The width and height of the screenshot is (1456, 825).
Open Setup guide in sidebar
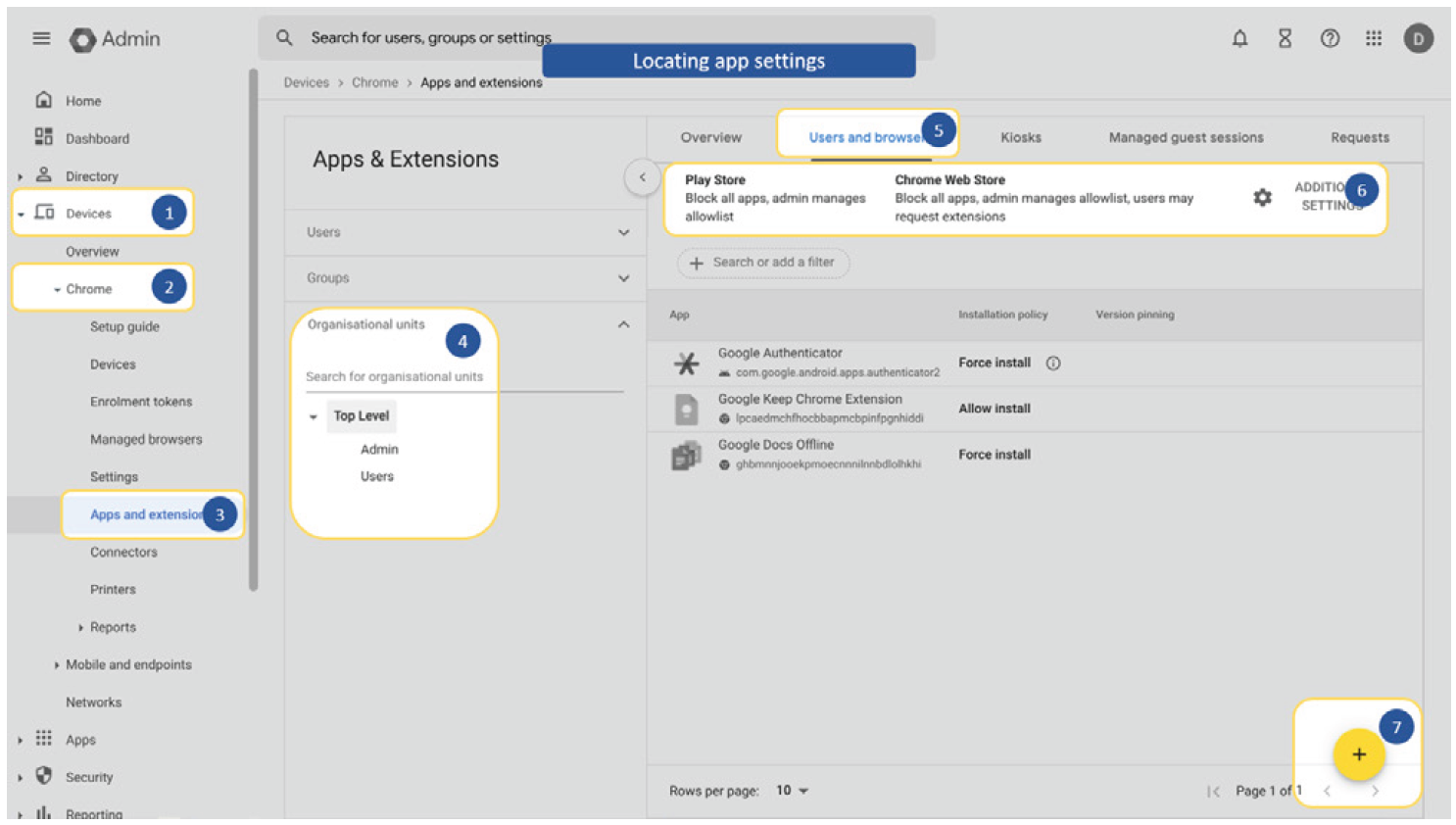point(124,326)
